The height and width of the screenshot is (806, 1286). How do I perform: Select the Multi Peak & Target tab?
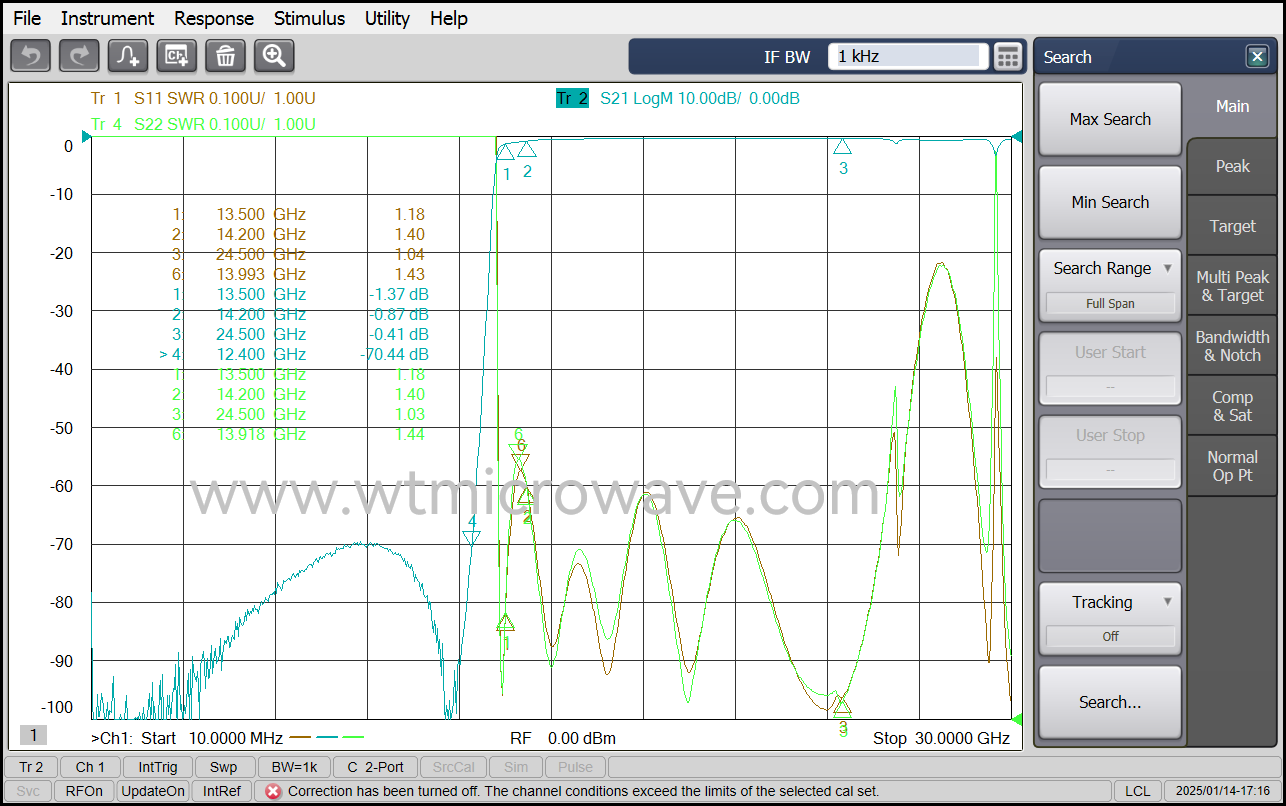[x=1232, y=286]
